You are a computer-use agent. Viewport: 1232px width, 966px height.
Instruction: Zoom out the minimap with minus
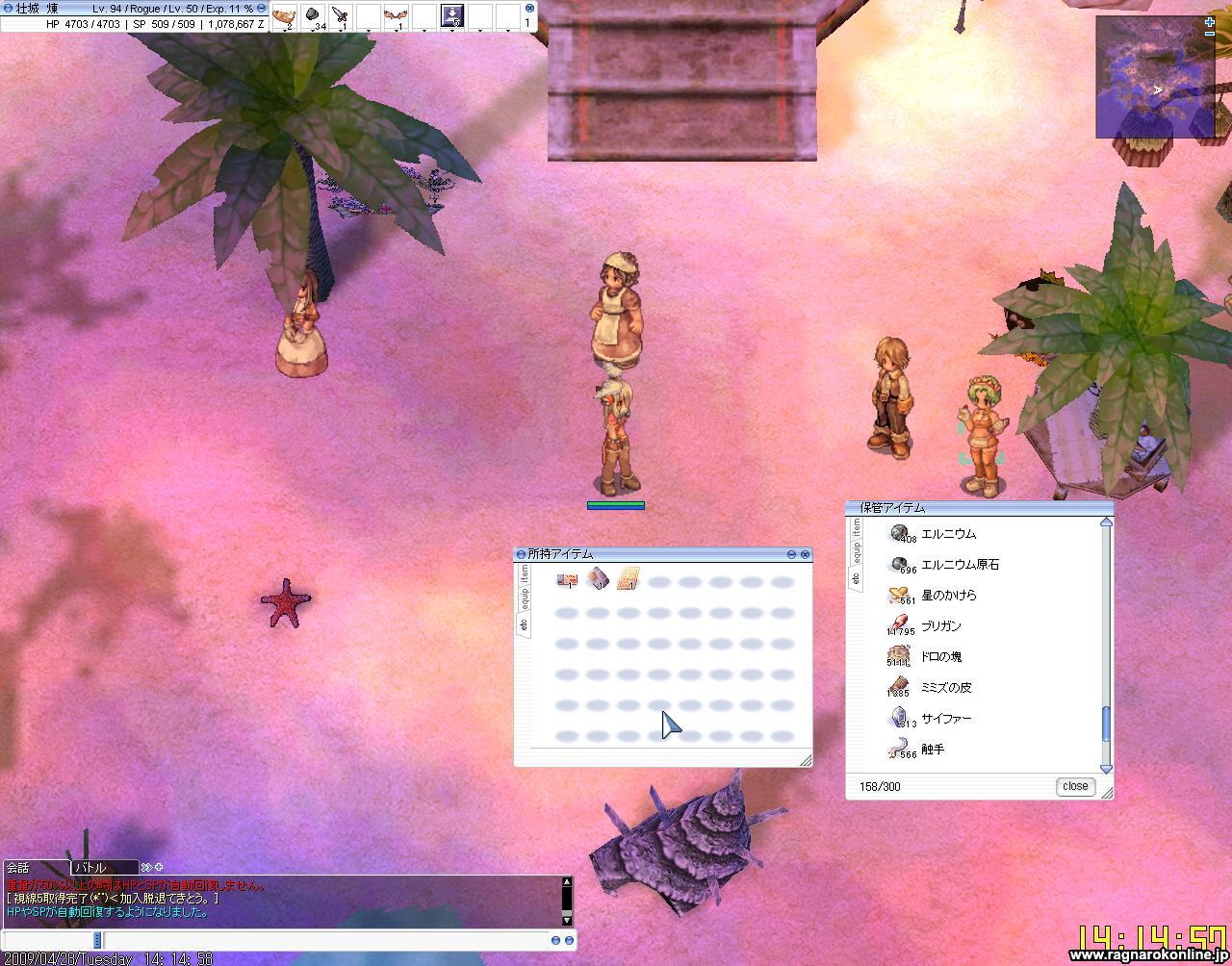[1209, 36]
